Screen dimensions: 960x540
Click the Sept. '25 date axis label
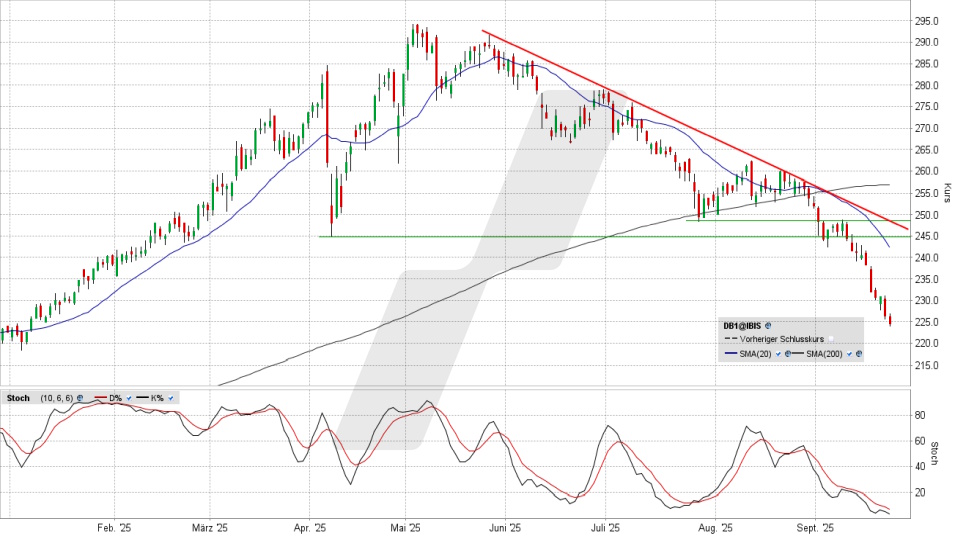[x=816, y=528]
